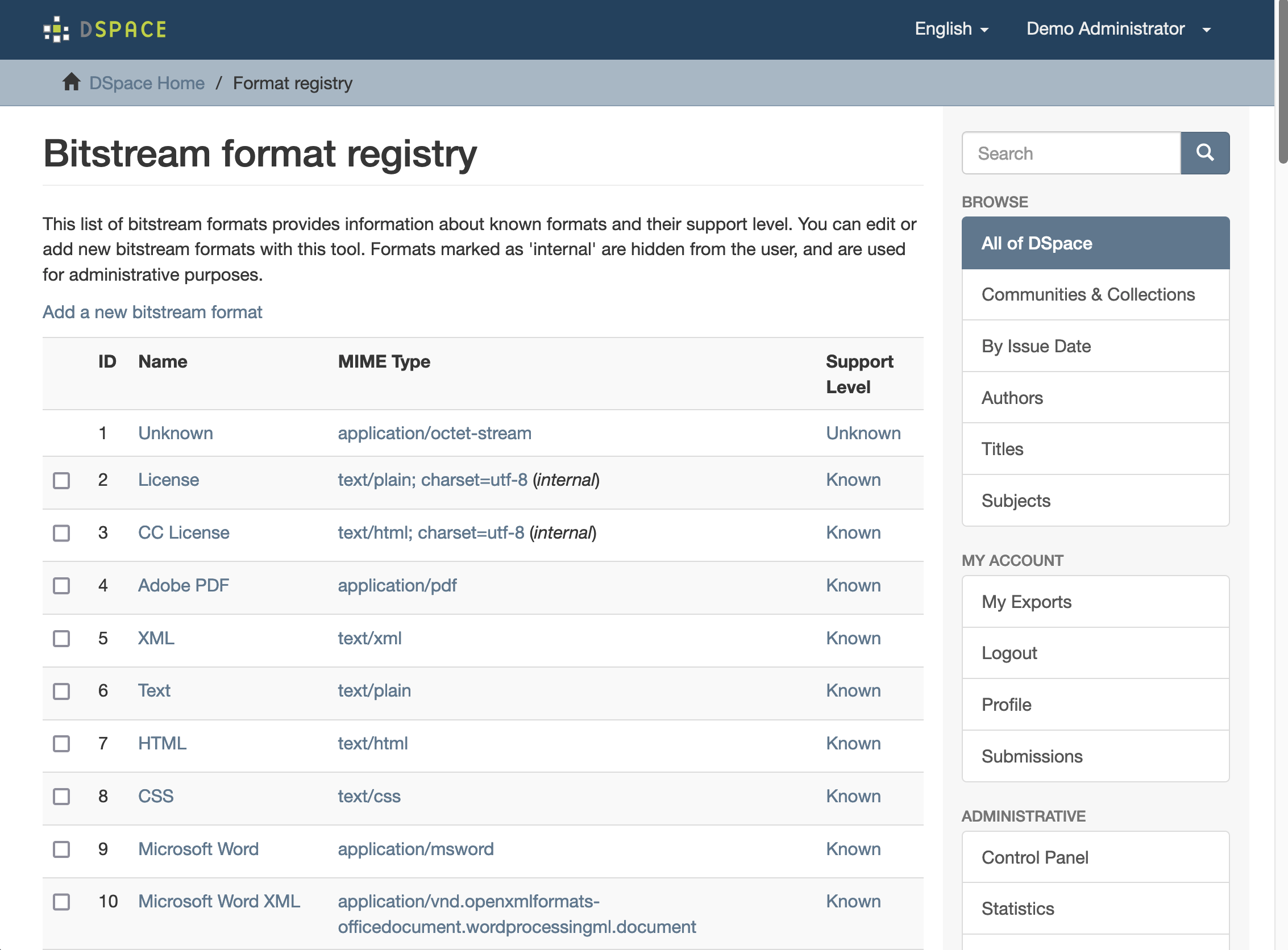The image size is (1288, 950).
Task: Open the Statistics page
Action: [x=1017, y=908]
